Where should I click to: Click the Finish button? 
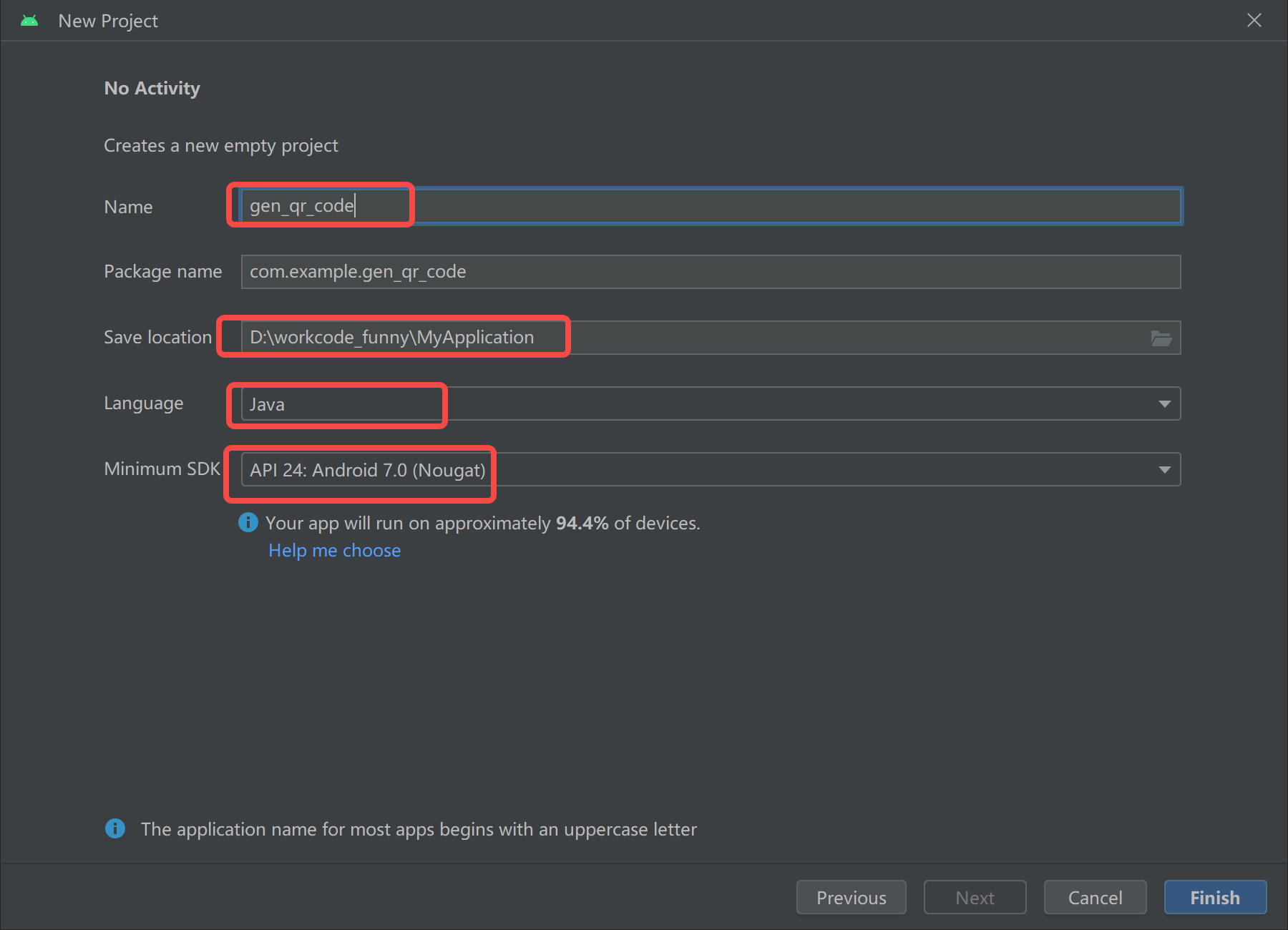[x=1215, y=897]
